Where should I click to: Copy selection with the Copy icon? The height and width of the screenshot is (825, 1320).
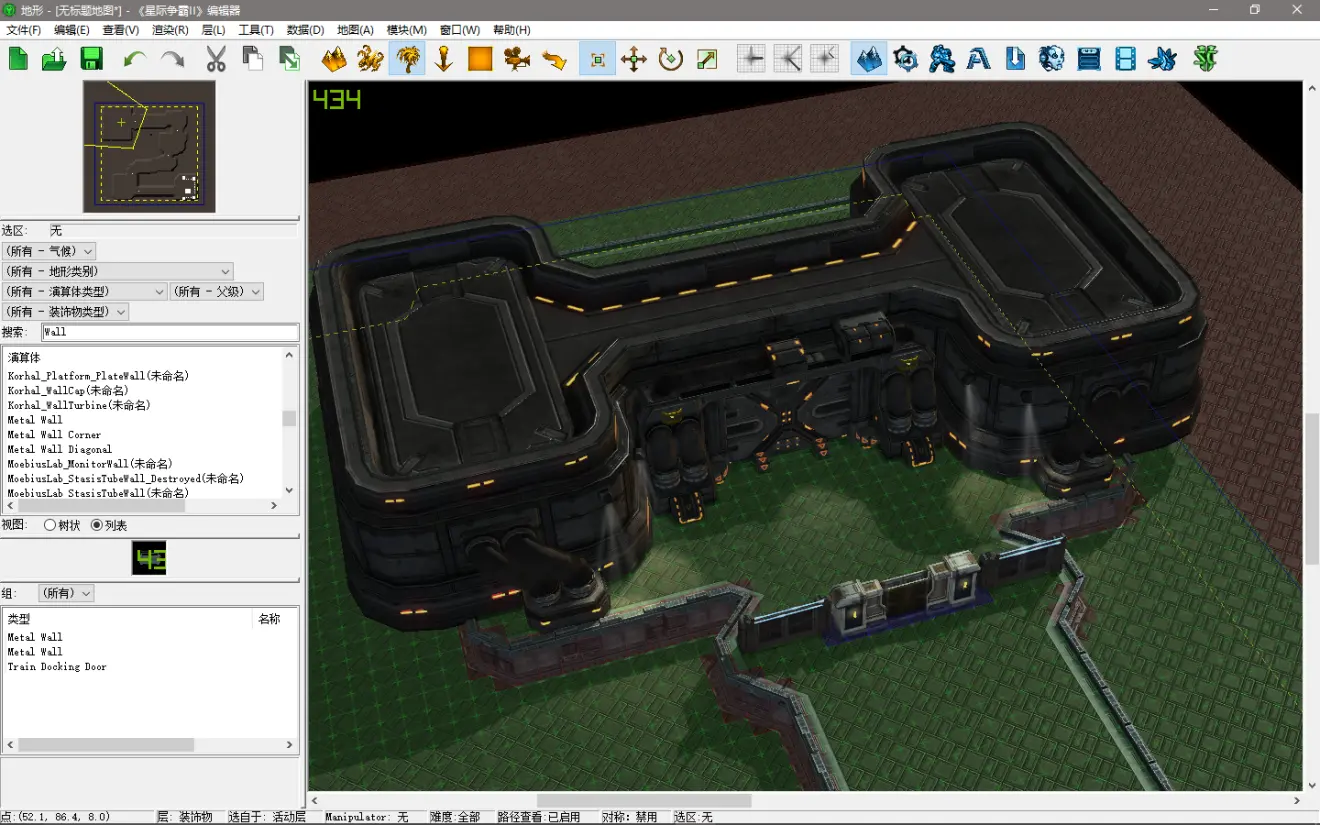click(x=252, y=59)
